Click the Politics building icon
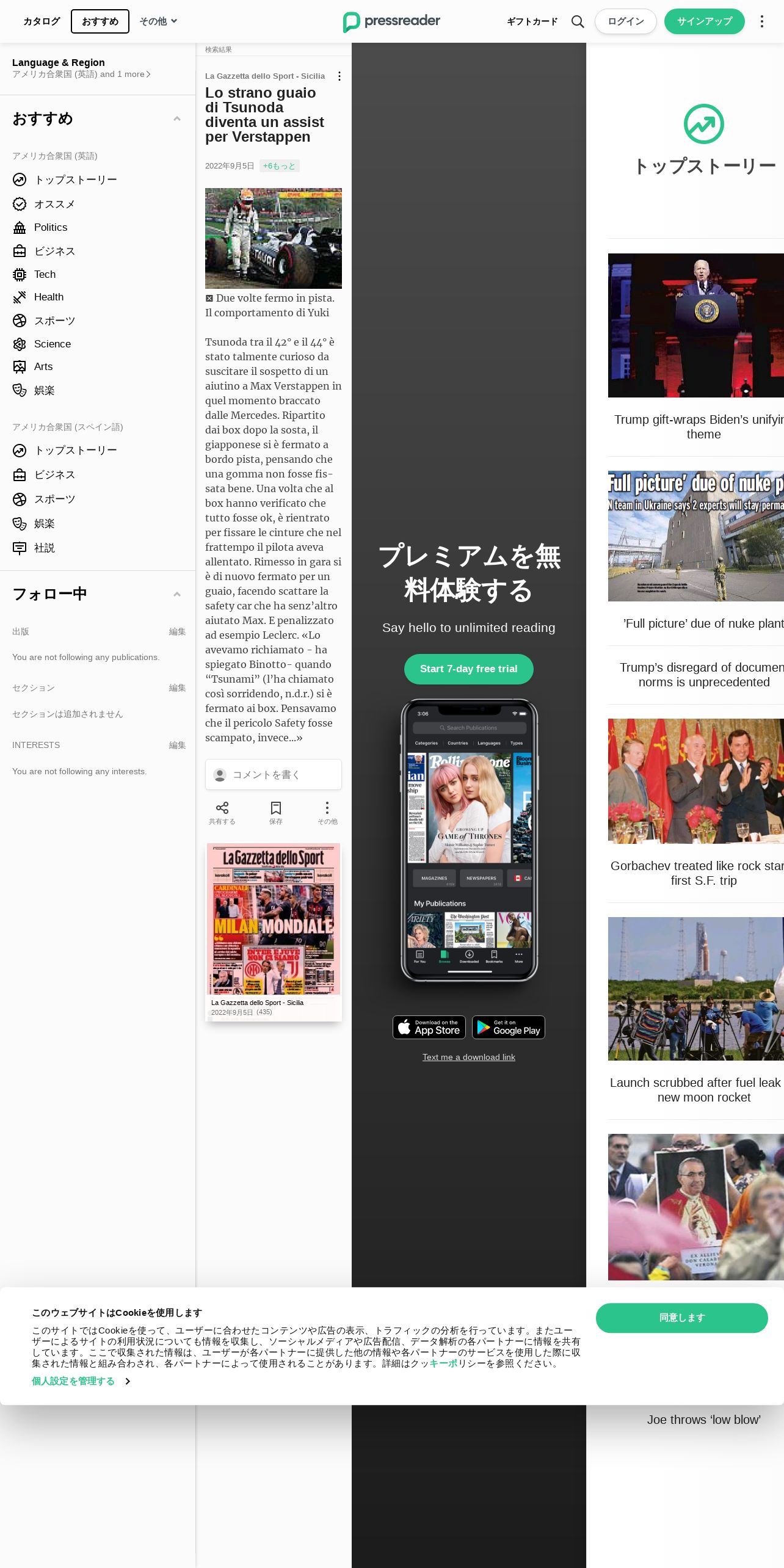The image size is (784, 1568). 20,227
